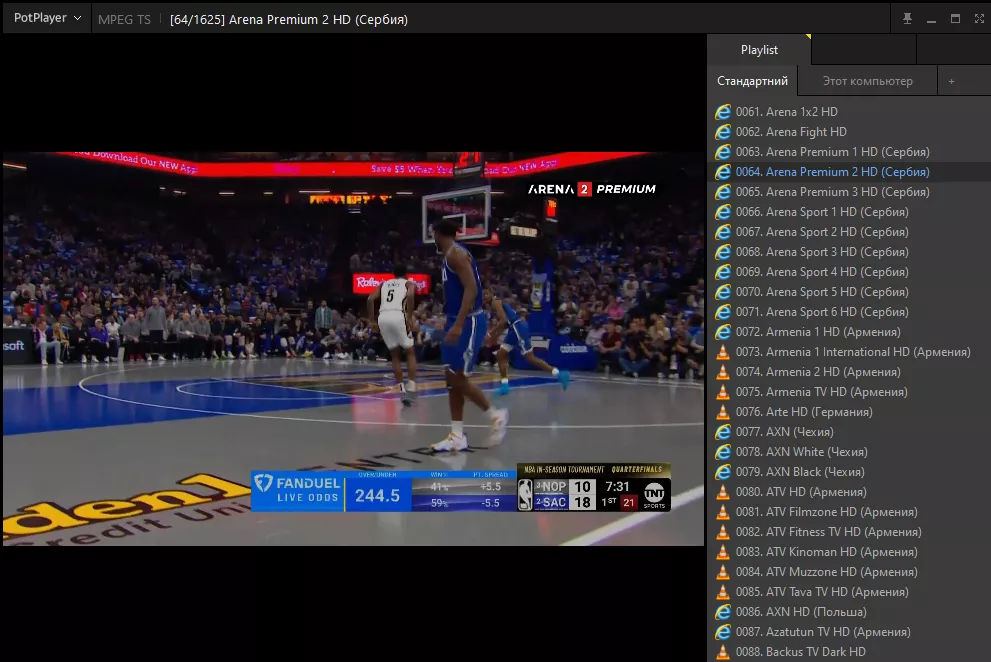Image resolution: width=991 pixels, height=662 pixels.
Task: Click the icon beside 0064. Arena Premium 2 HD
Action: coord(722,172)
